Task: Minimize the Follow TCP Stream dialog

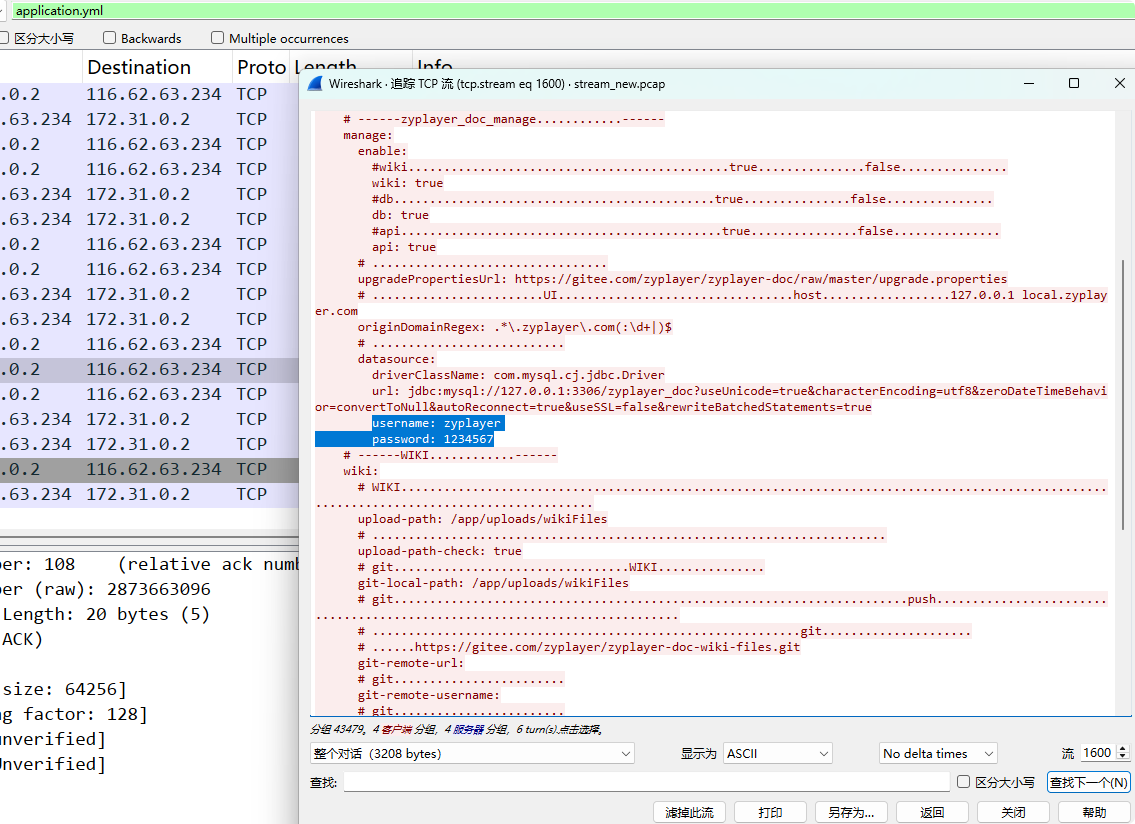Action: click(x=1029, y=83)
